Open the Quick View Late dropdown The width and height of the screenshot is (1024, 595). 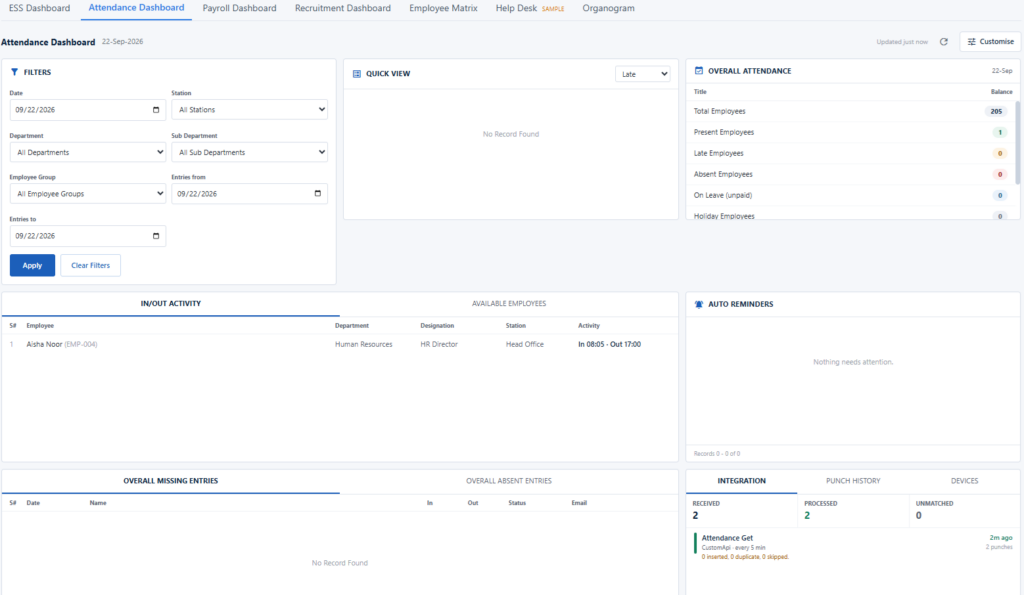point(643,74)
